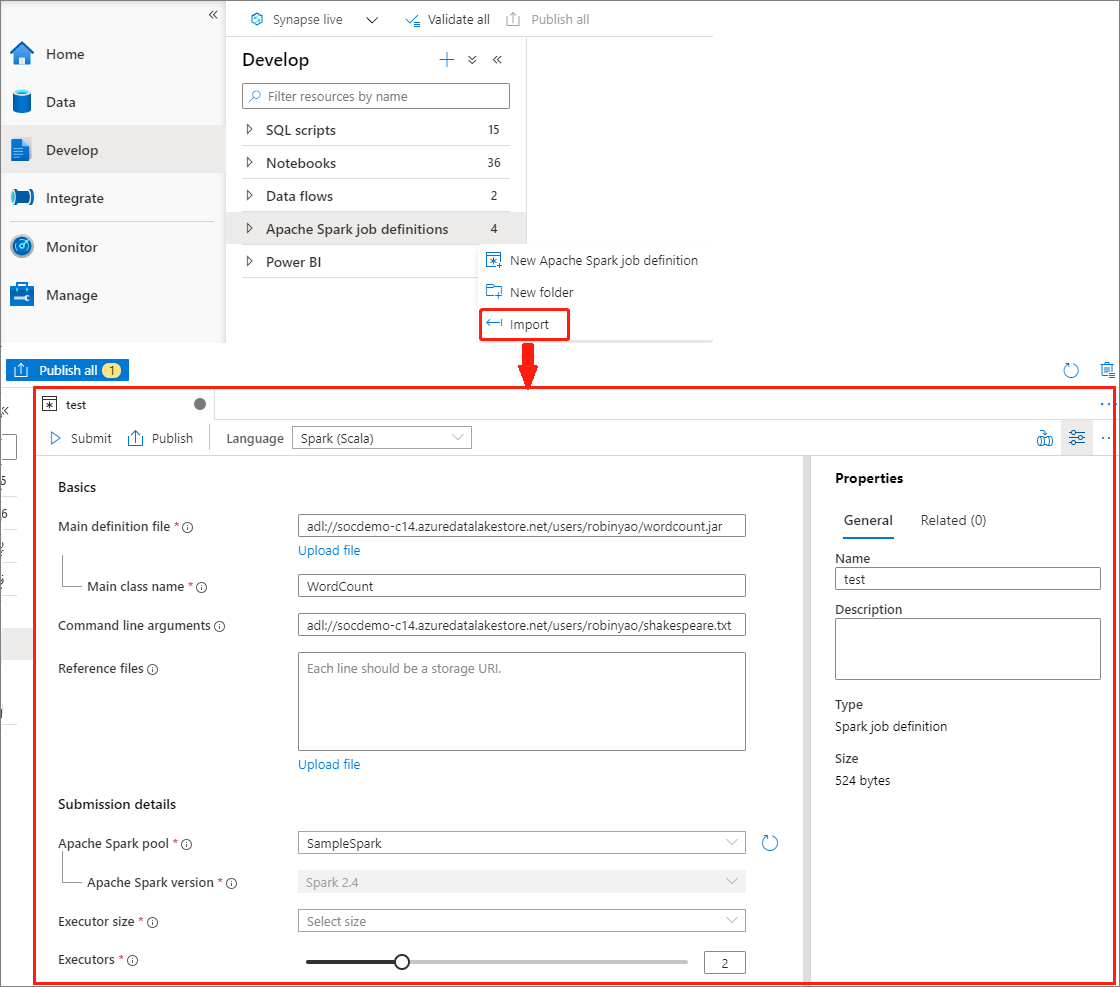Viewport: 1120px width, 987px height.
Task: Add a new resource with the plus icon
Action: pos(446,59)
